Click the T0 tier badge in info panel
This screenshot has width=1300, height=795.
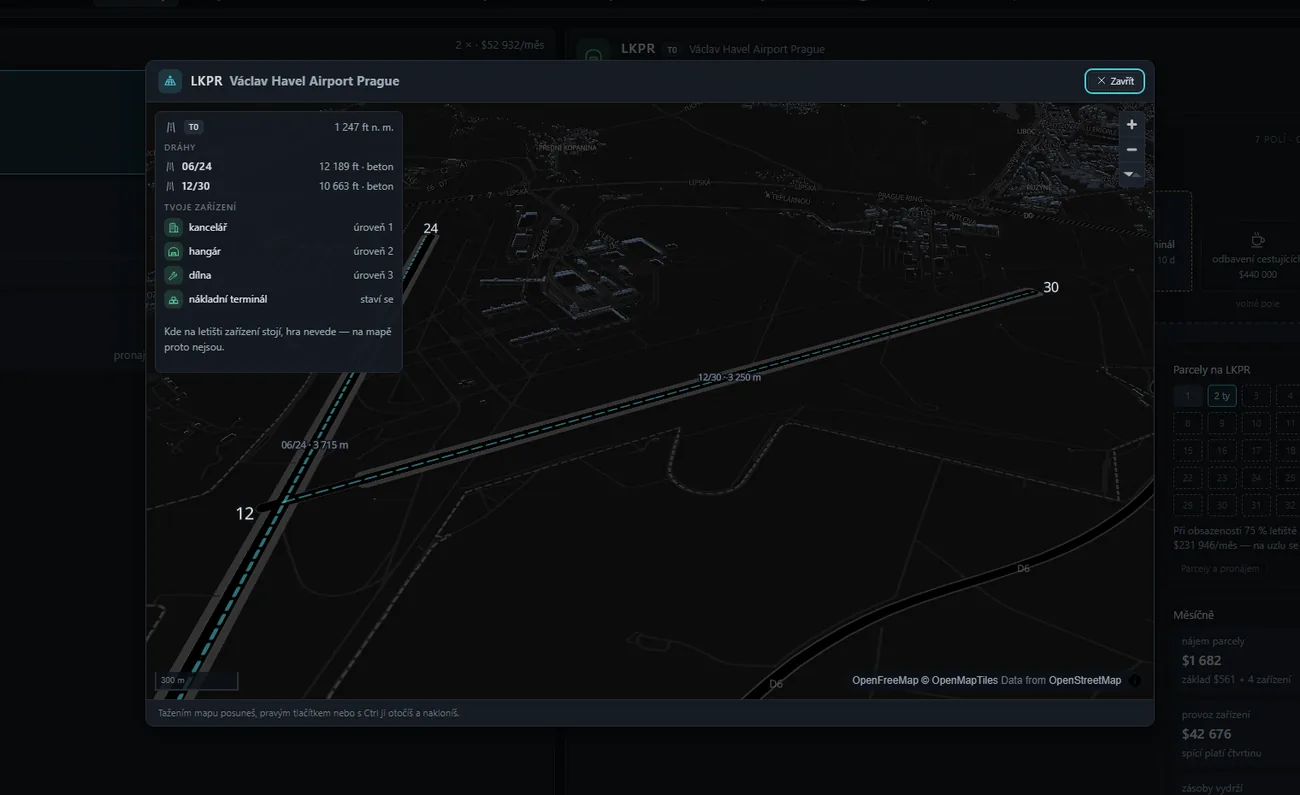coord(194,127)
